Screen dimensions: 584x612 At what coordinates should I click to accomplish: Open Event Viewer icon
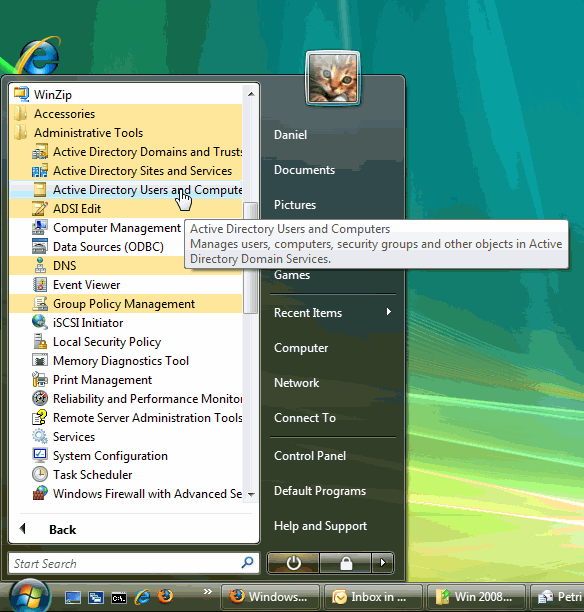(x=40, y=285)
